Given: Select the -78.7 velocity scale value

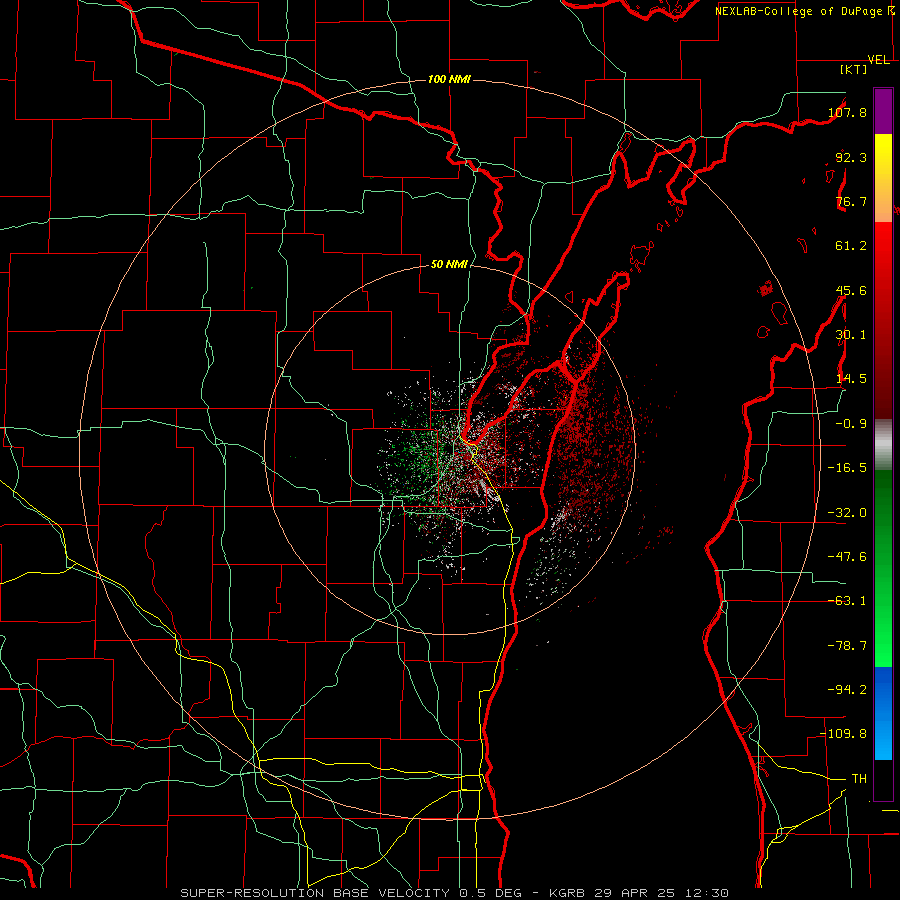Looking at the screenshot, I should [847, 646].
